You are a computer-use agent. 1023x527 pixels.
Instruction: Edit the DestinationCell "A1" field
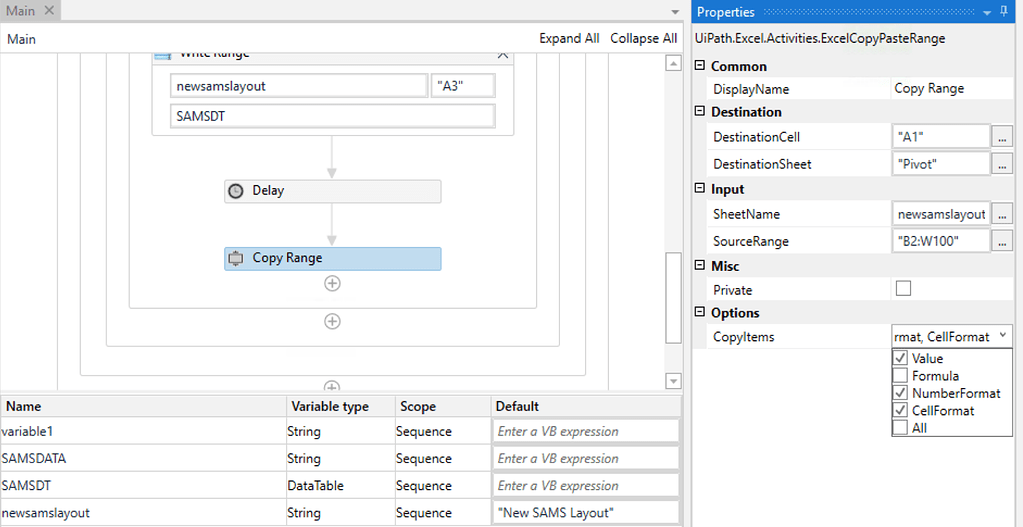tap(940, 138)
